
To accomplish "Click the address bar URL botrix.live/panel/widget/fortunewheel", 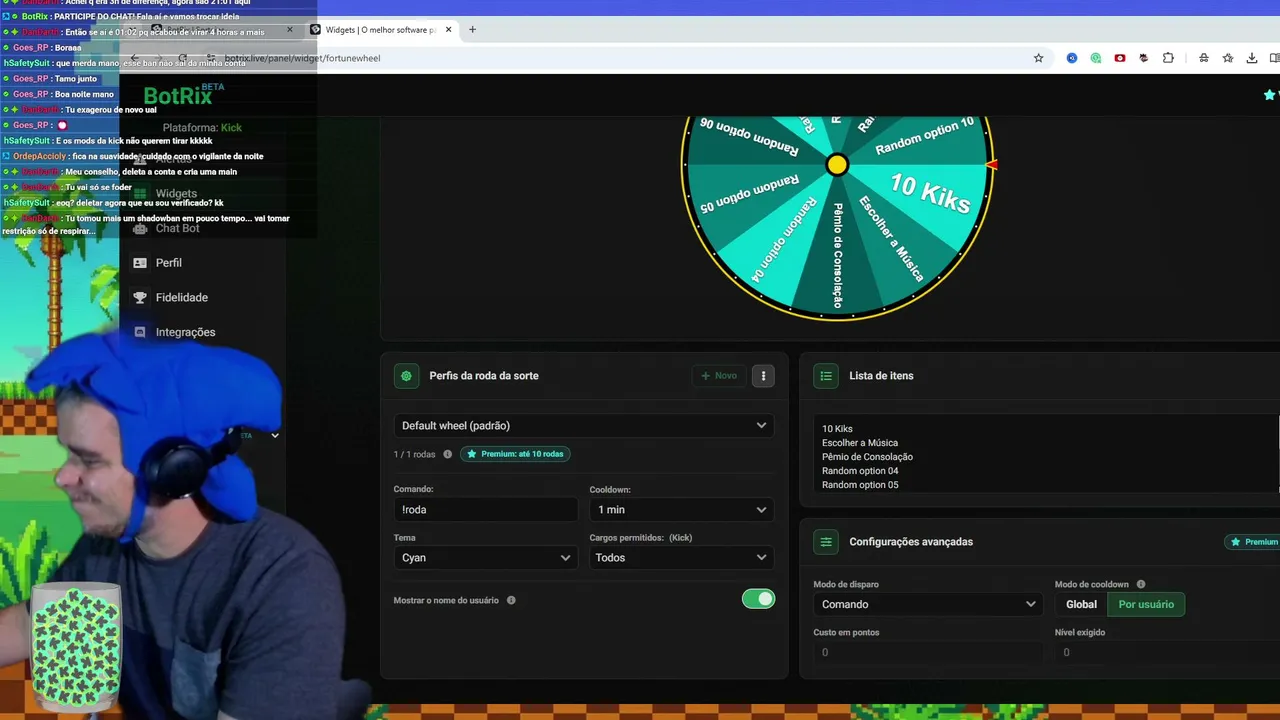I will pos(302,58).
